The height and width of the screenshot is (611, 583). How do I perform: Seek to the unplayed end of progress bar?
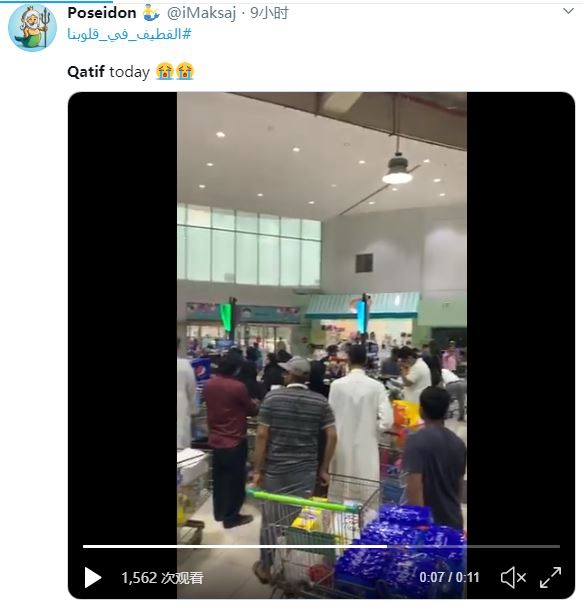[x=473, y=546]
